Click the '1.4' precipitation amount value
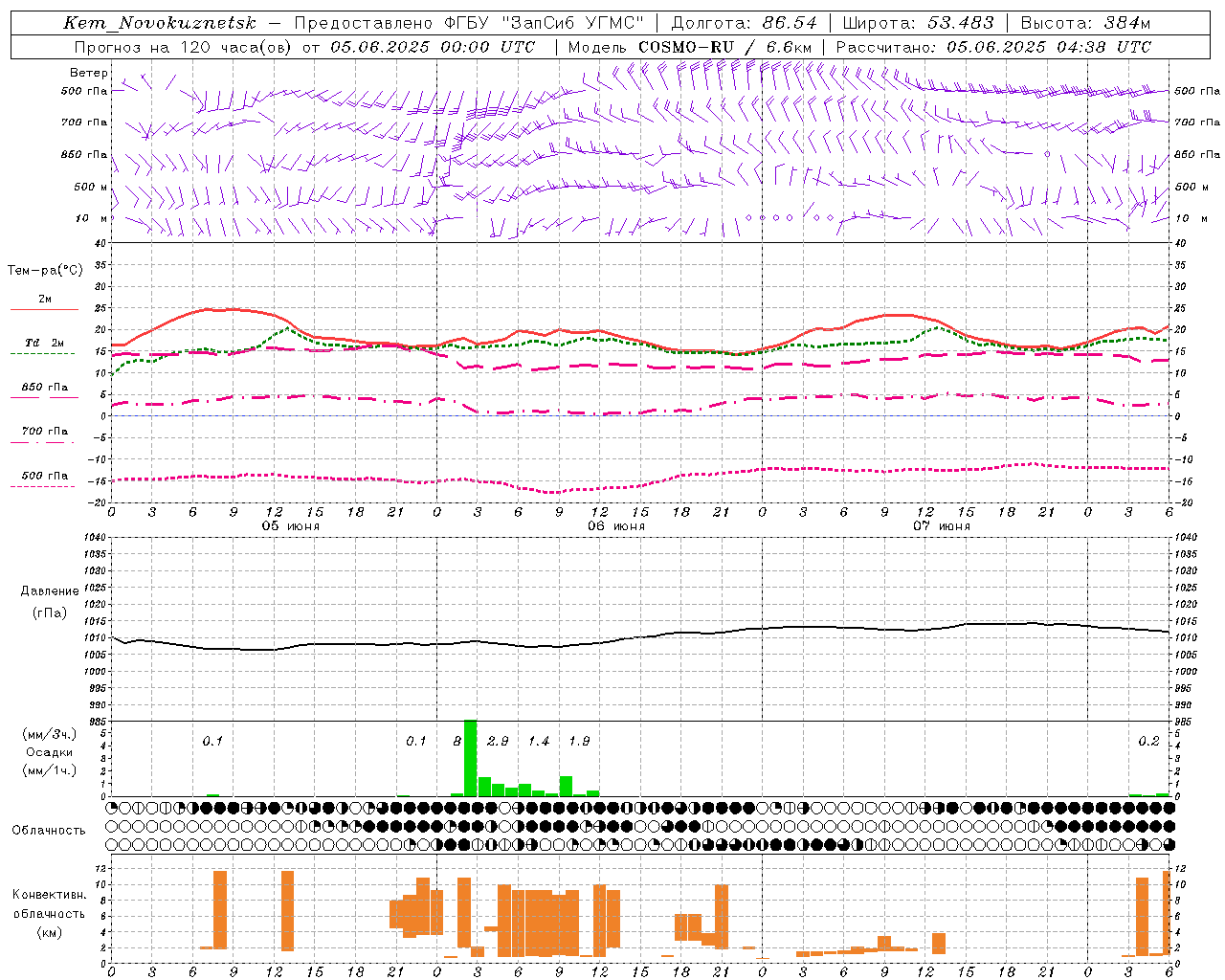 point(539,742)
